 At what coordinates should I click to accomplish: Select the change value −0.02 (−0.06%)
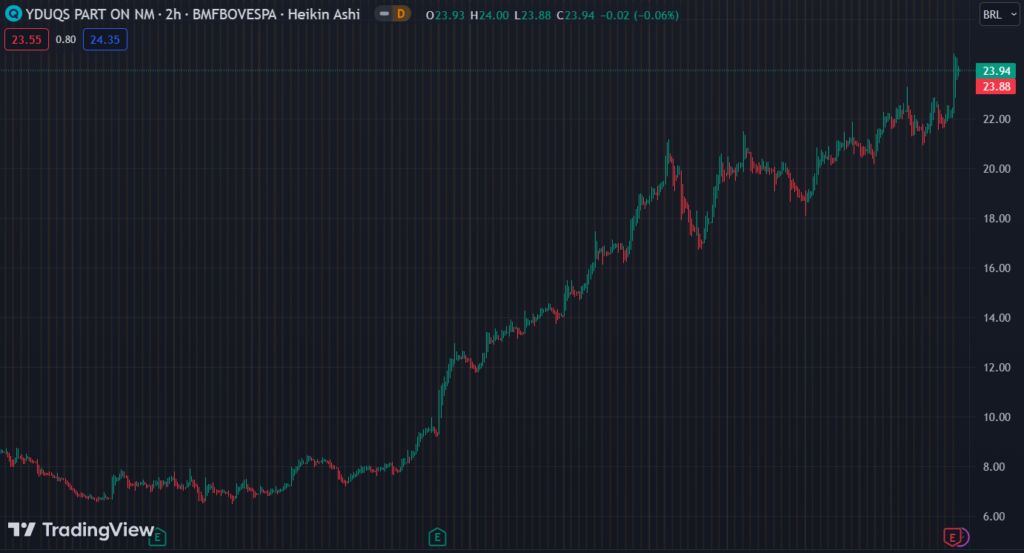(x=639, y=15)
